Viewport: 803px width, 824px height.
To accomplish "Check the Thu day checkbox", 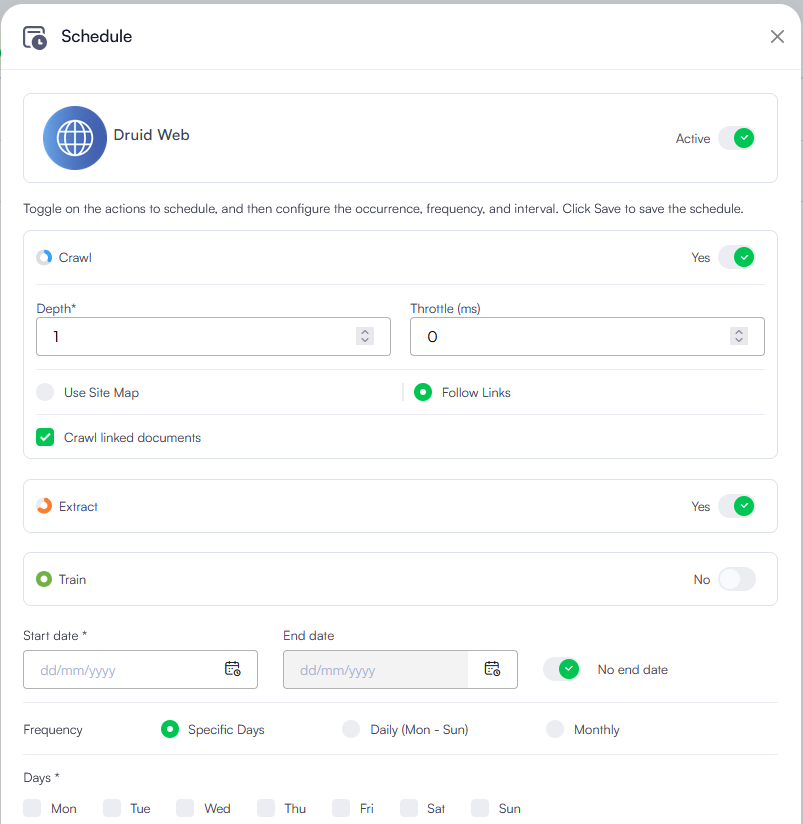I will [266, 808].
